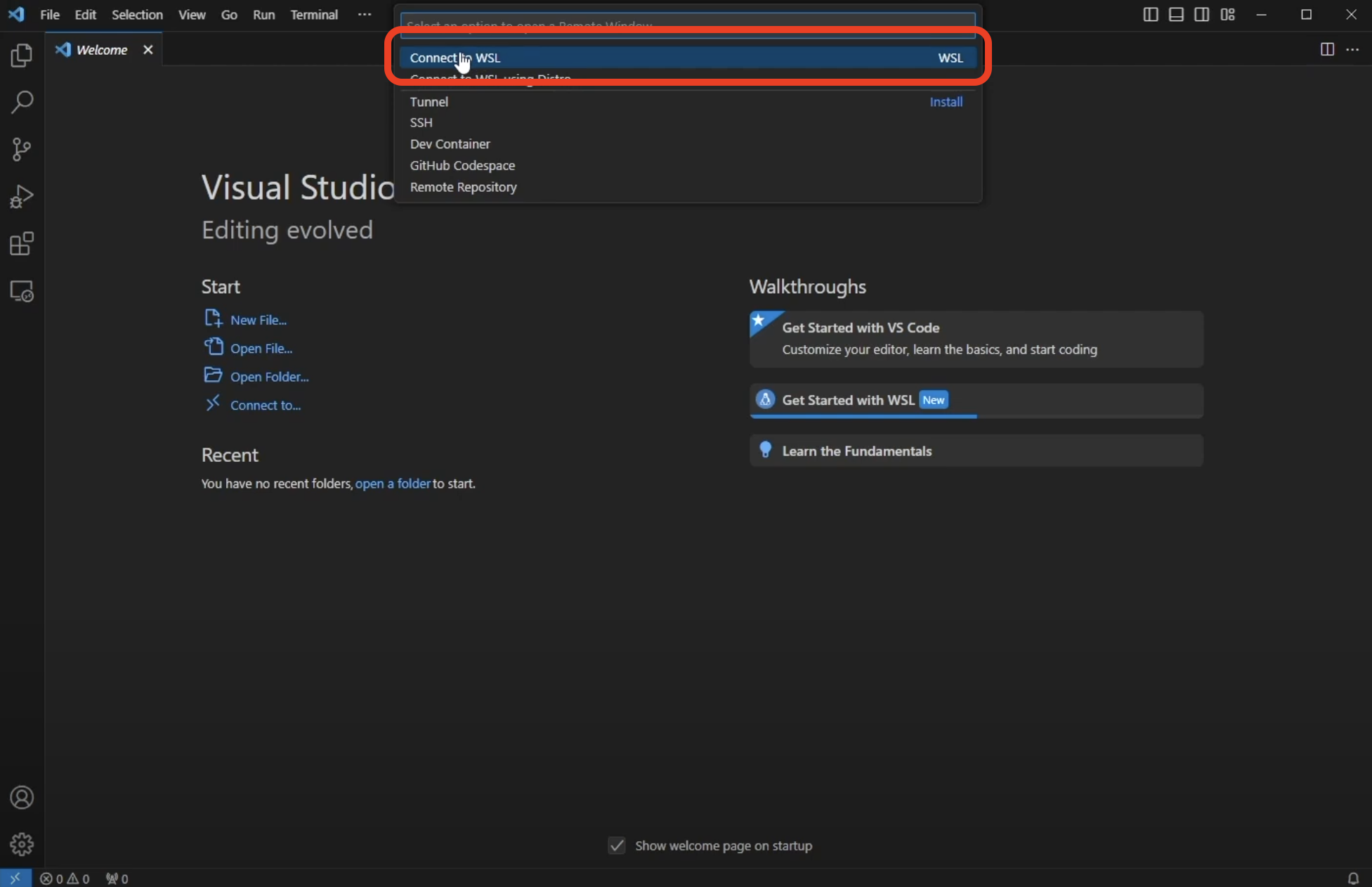1372x887 pixels.
Task: Click Install next to Tunnel
Action: 946,102
